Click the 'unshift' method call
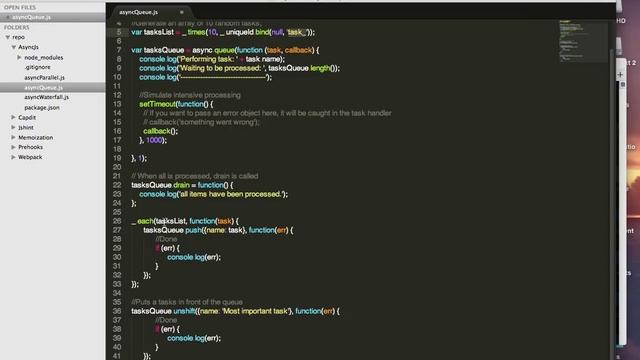The width and height of the screenshot is (640, 360). [184, 311]
